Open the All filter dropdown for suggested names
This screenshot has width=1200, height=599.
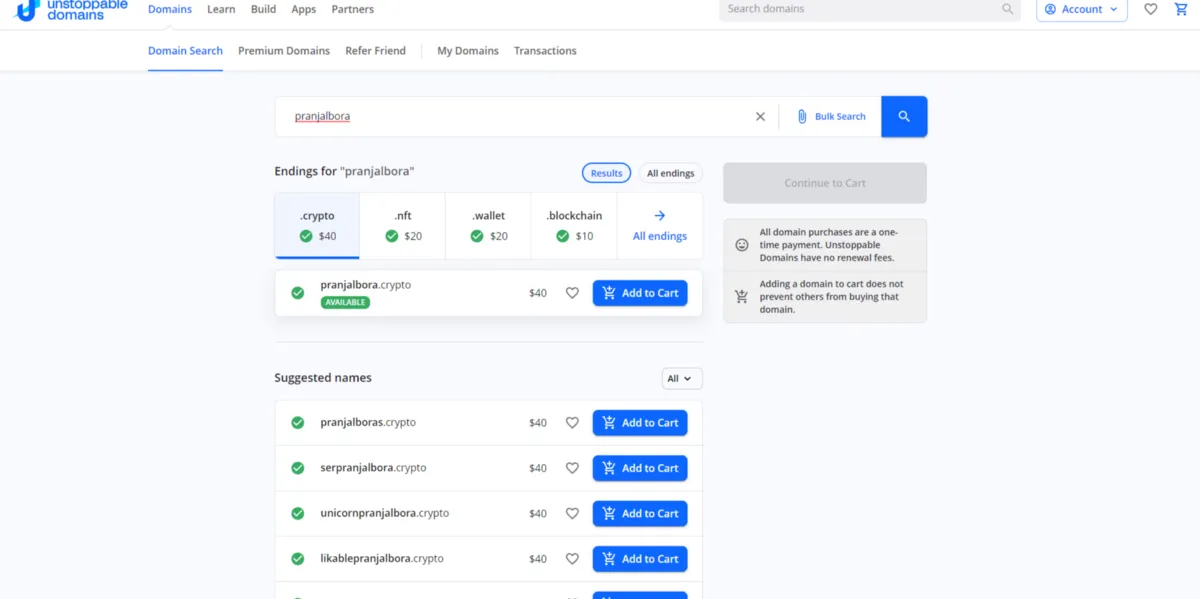682,379
